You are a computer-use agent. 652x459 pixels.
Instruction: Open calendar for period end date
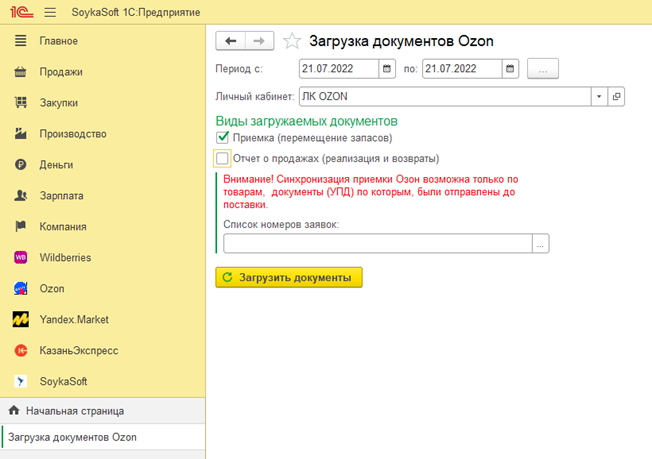click(510, 69)
